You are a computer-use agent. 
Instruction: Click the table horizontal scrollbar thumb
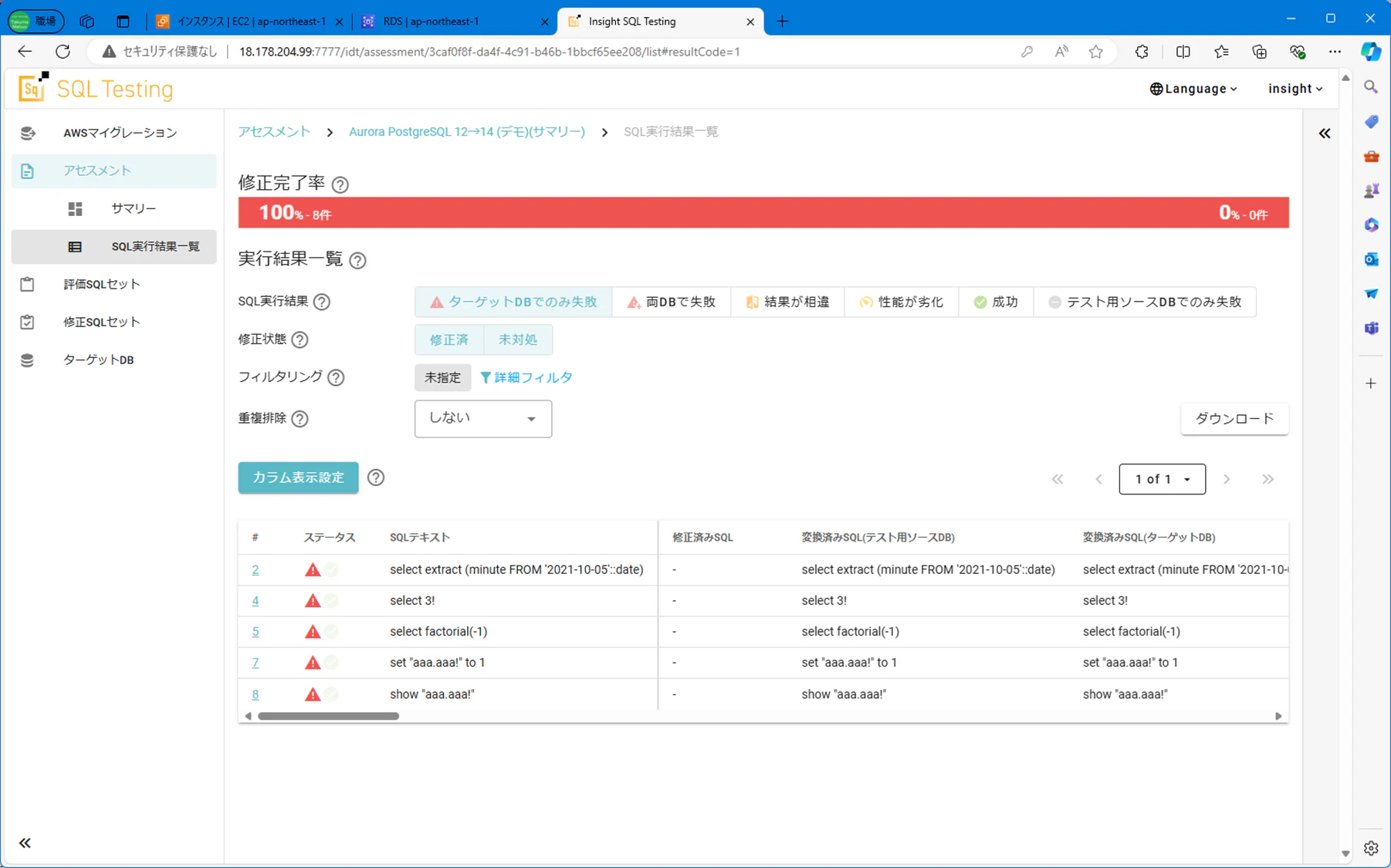coord(328,716)
